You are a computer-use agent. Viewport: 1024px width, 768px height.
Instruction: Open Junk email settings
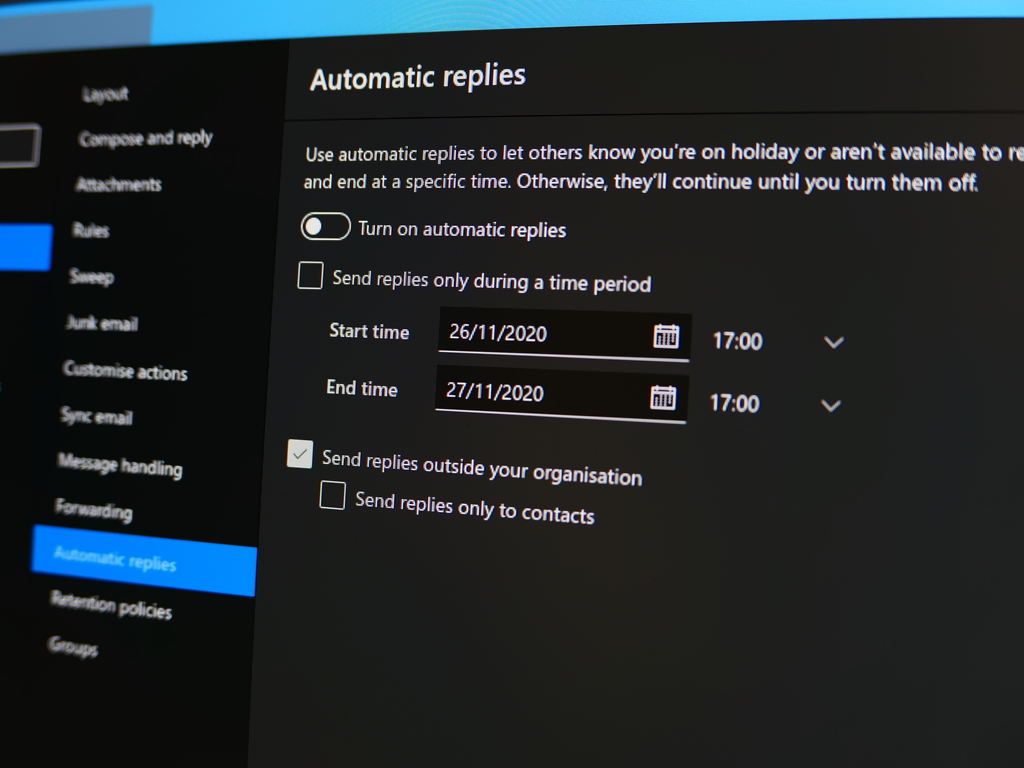click(102, 323)
